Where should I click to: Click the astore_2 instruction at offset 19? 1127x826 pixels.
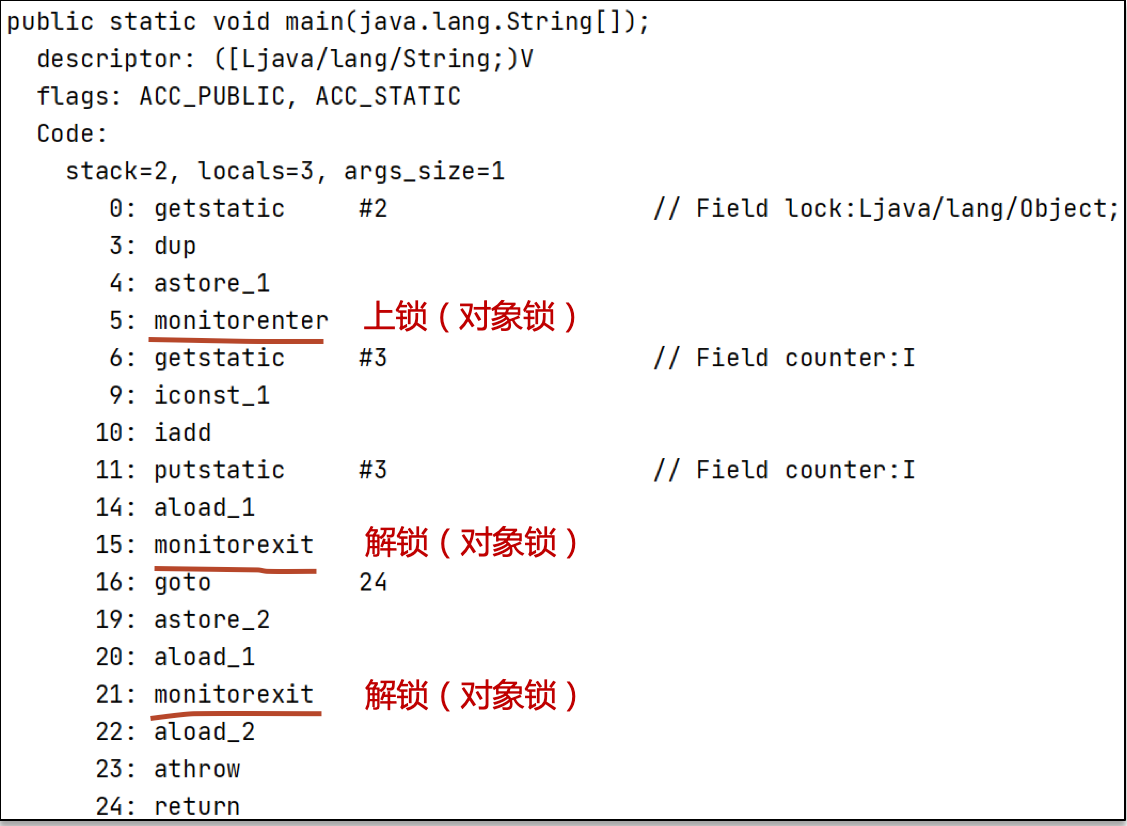[x=211, y=620]
